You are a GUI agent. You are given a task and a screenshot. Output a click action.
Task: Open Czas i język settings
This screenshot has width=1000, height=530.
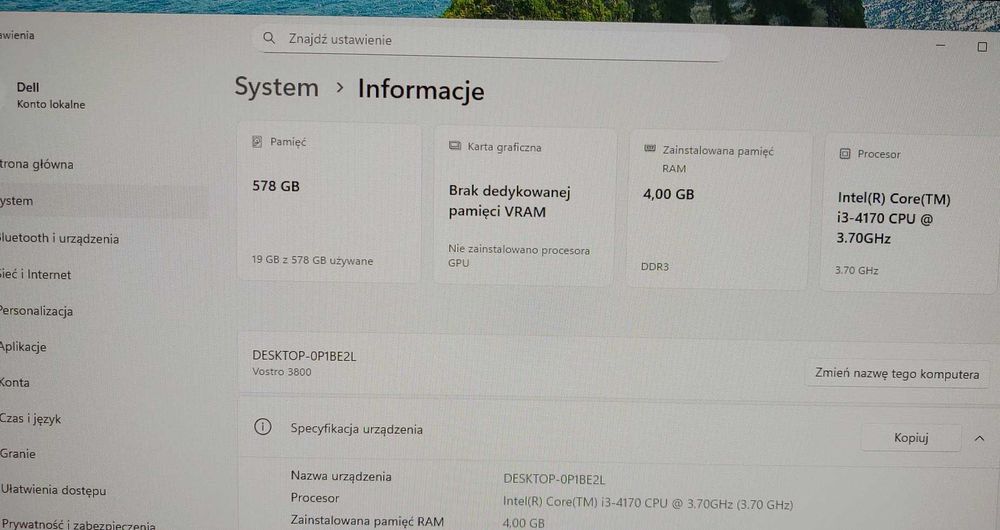[31, 419]
